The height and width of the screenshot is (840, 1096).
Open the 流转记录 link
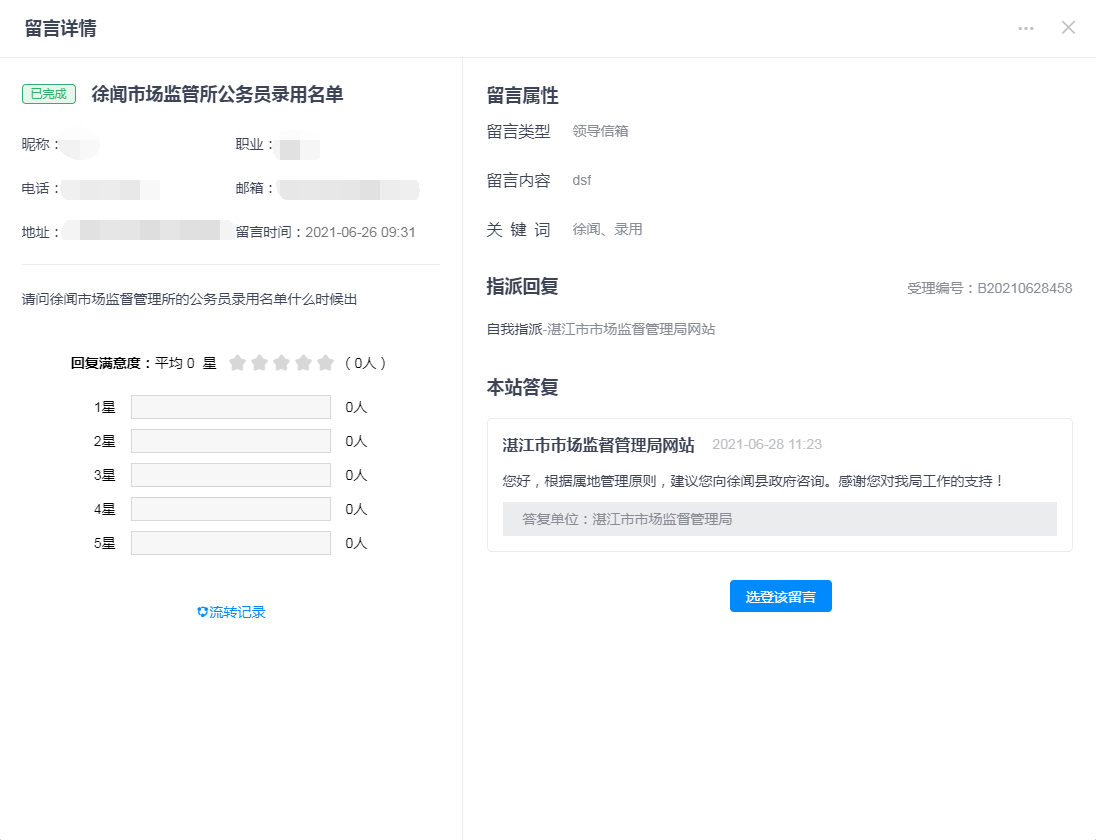click(231, 612)
